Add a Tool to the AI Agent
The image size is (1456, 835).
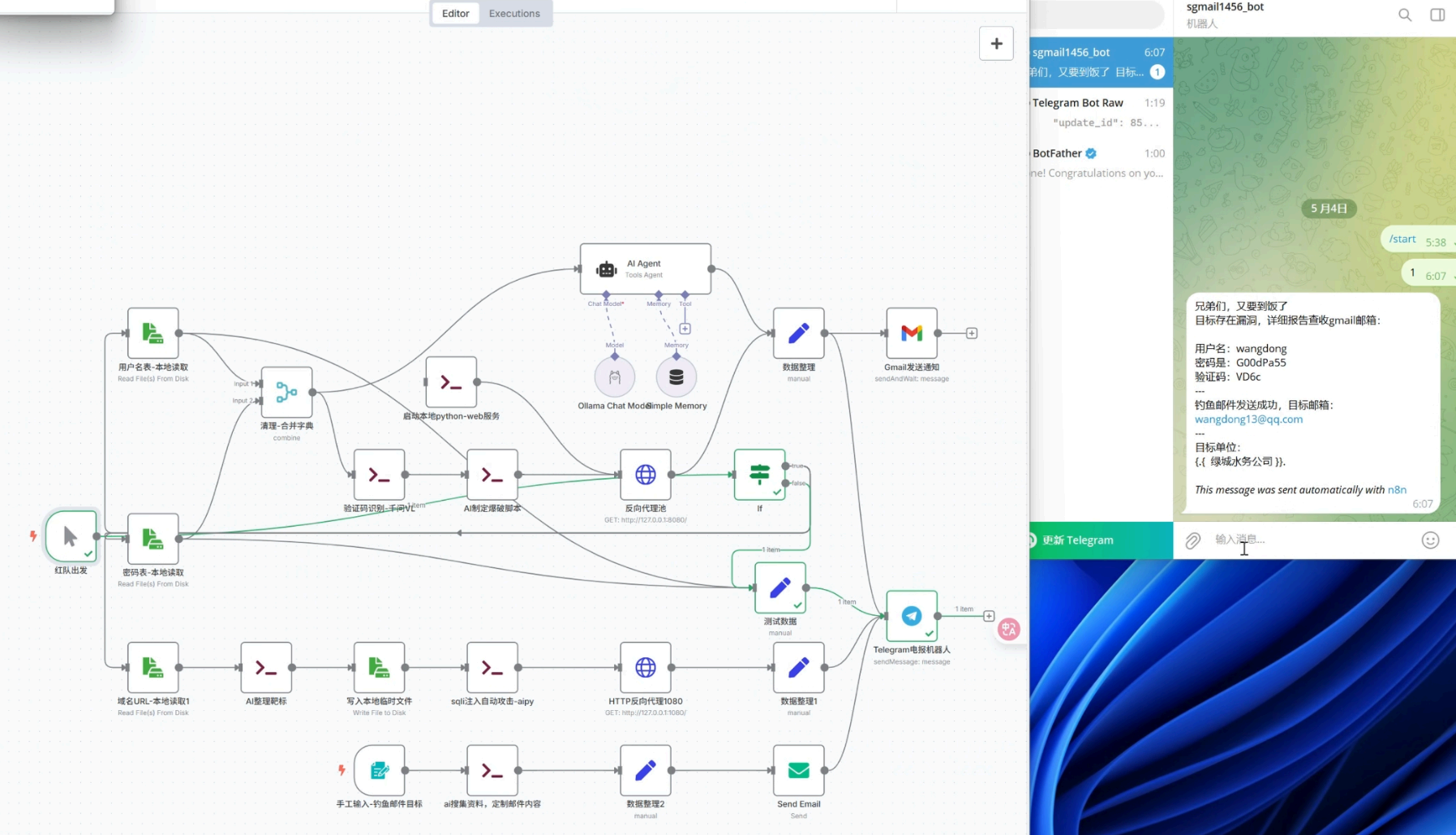click(x=685, y=329)
